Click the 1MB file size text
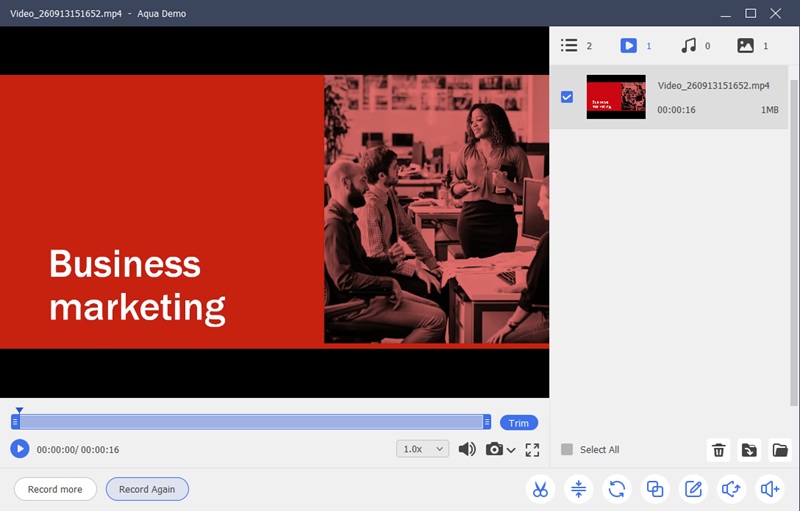Screen dimensions: 800x511 [769, 110]
